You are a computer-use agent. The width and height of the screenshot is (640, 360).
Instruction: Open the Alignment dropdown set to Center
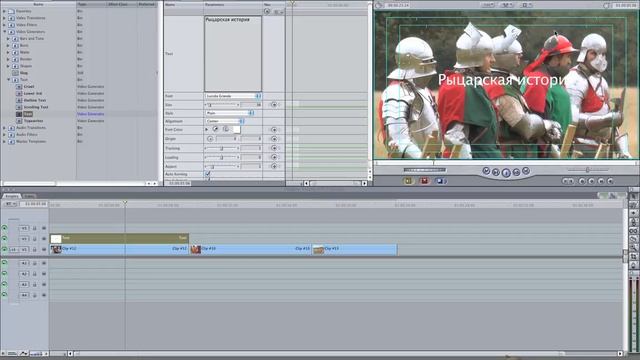pos(224,121)
